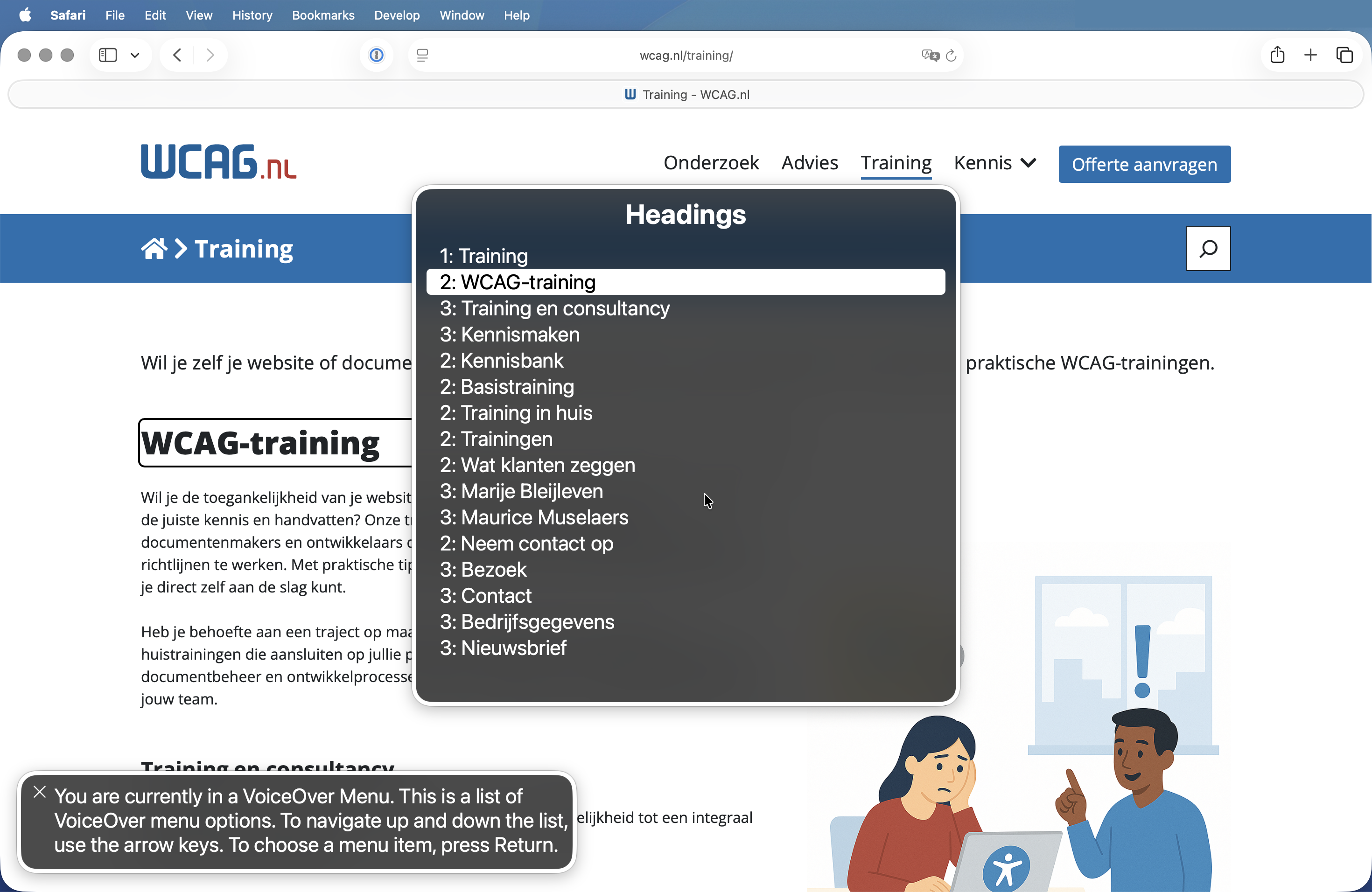
Task: Choose heading 'Bedrijfsgegevens'
Action: pos(686,622)
